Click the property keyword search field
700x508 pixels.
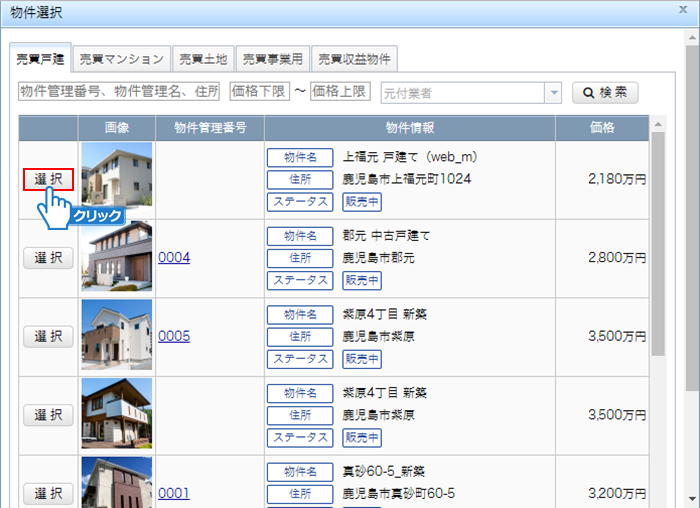click(119, 92)
